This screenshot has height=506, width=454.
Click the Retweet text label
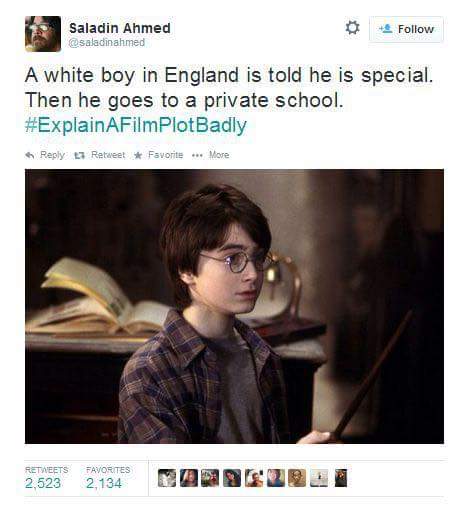(108, 155)
